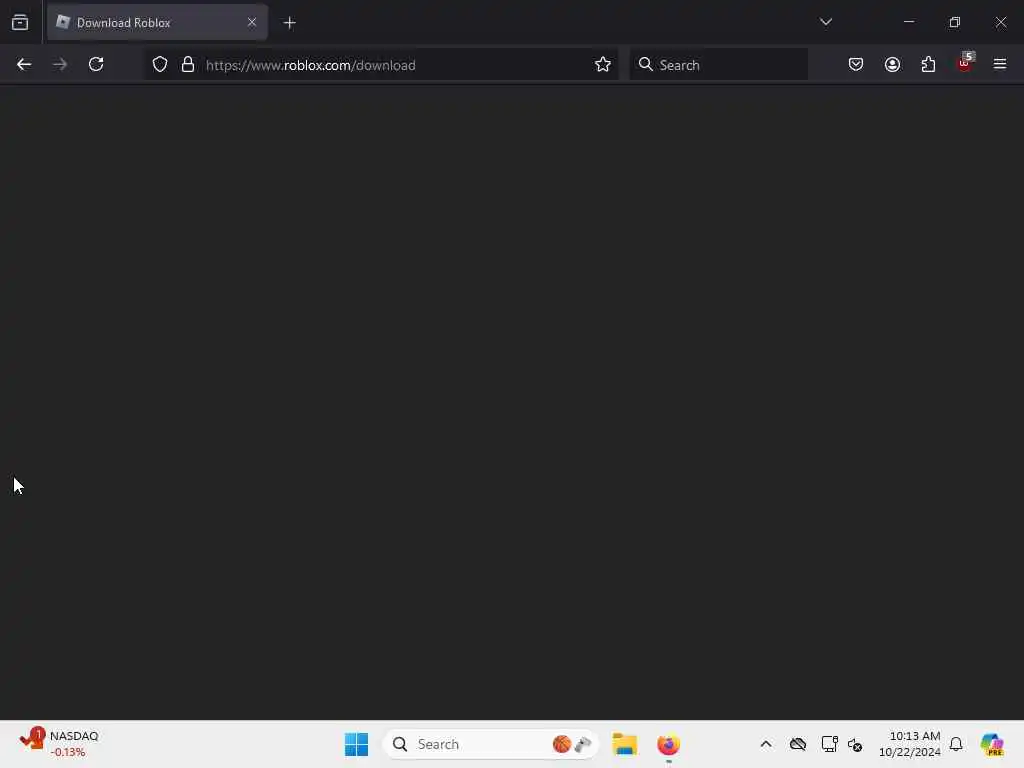The width and height of the screenshot is (1024, 768).
Task: Launch Copilot preview from taskbar
Action: (992, 744)
